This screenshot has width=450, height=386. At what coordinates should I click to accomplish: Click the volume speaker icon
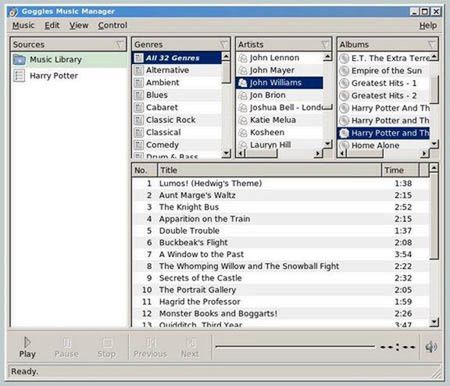point(431,347)
